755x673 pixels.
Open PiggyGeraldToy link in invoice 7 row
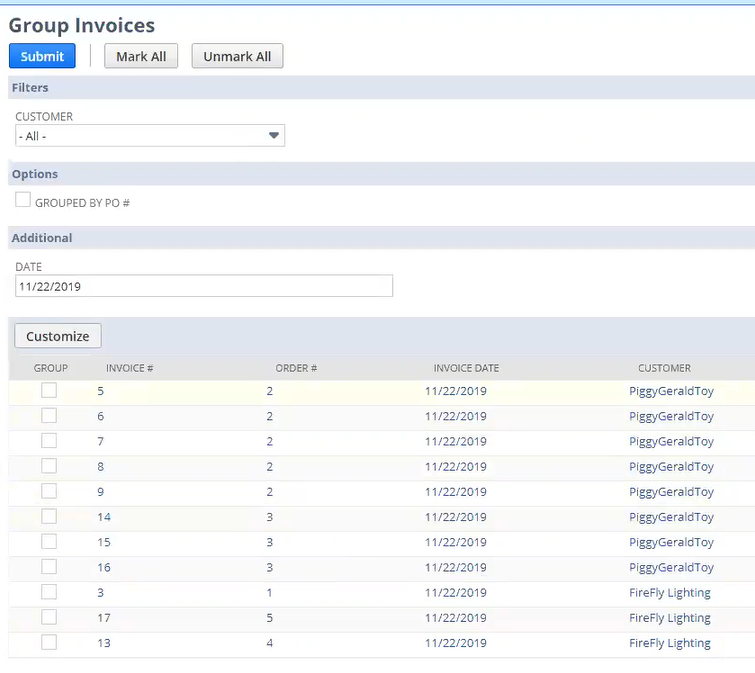coord(671,441)
